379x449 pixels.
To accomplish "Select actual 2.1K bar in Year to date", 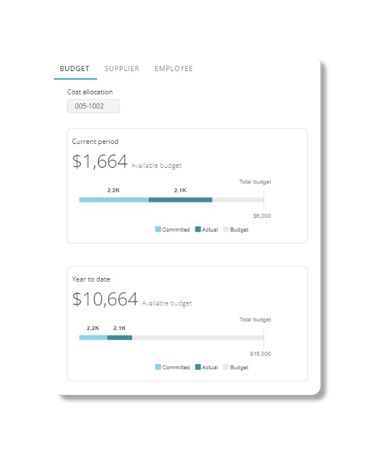I will (x=120, y=337).
